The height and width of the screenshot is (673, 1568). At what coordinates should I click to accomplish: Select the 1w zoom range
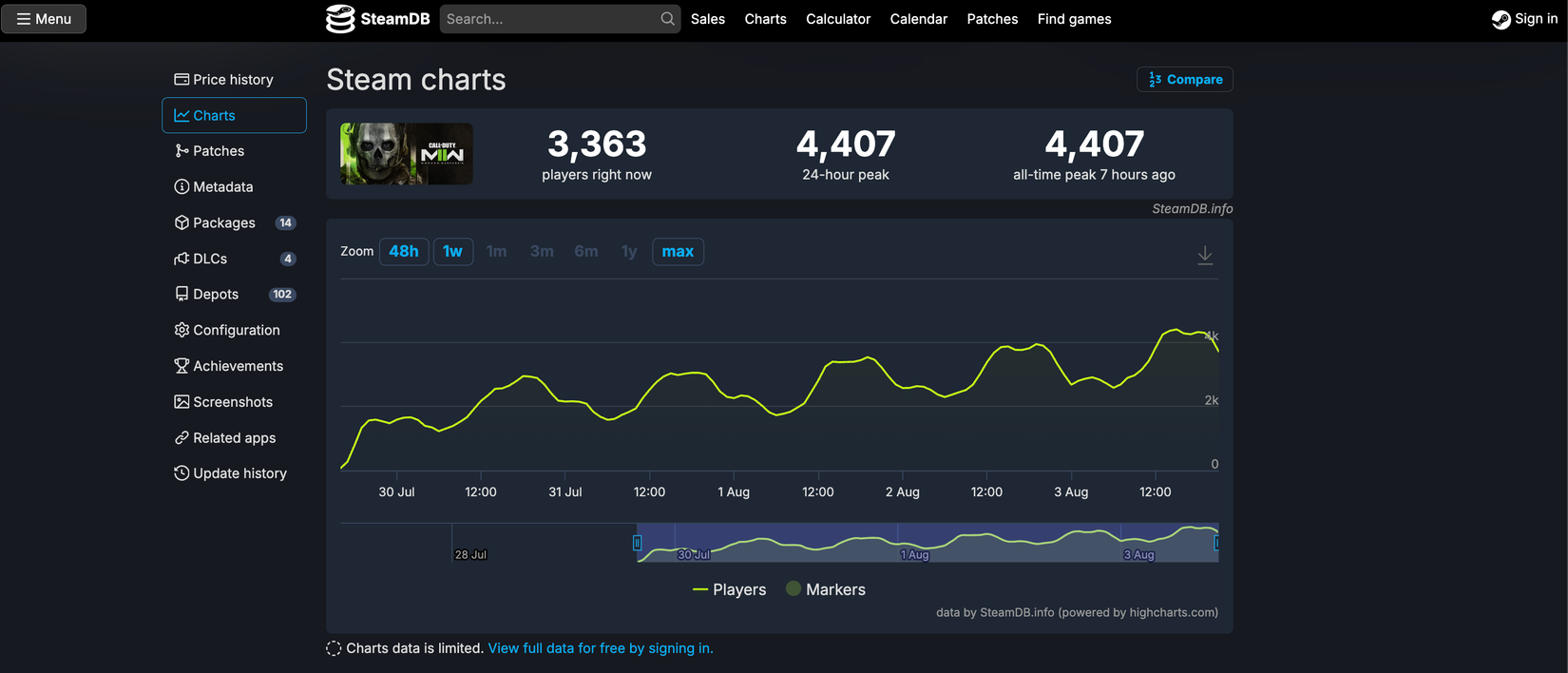point(452,252)
